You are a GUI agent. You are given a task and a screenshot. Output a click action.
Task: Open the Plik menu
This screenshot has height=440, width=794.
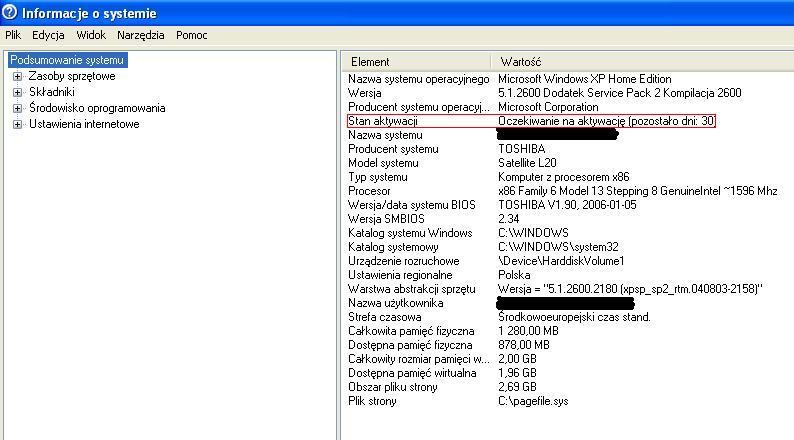click(x=13, y=35)
